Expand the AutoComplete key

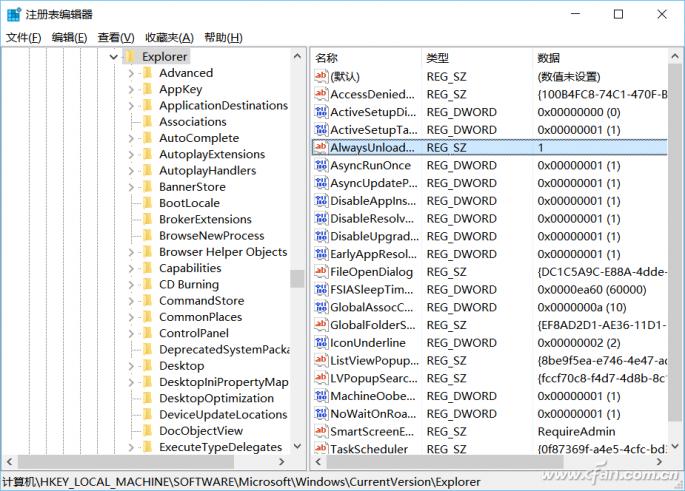[131, 138]
